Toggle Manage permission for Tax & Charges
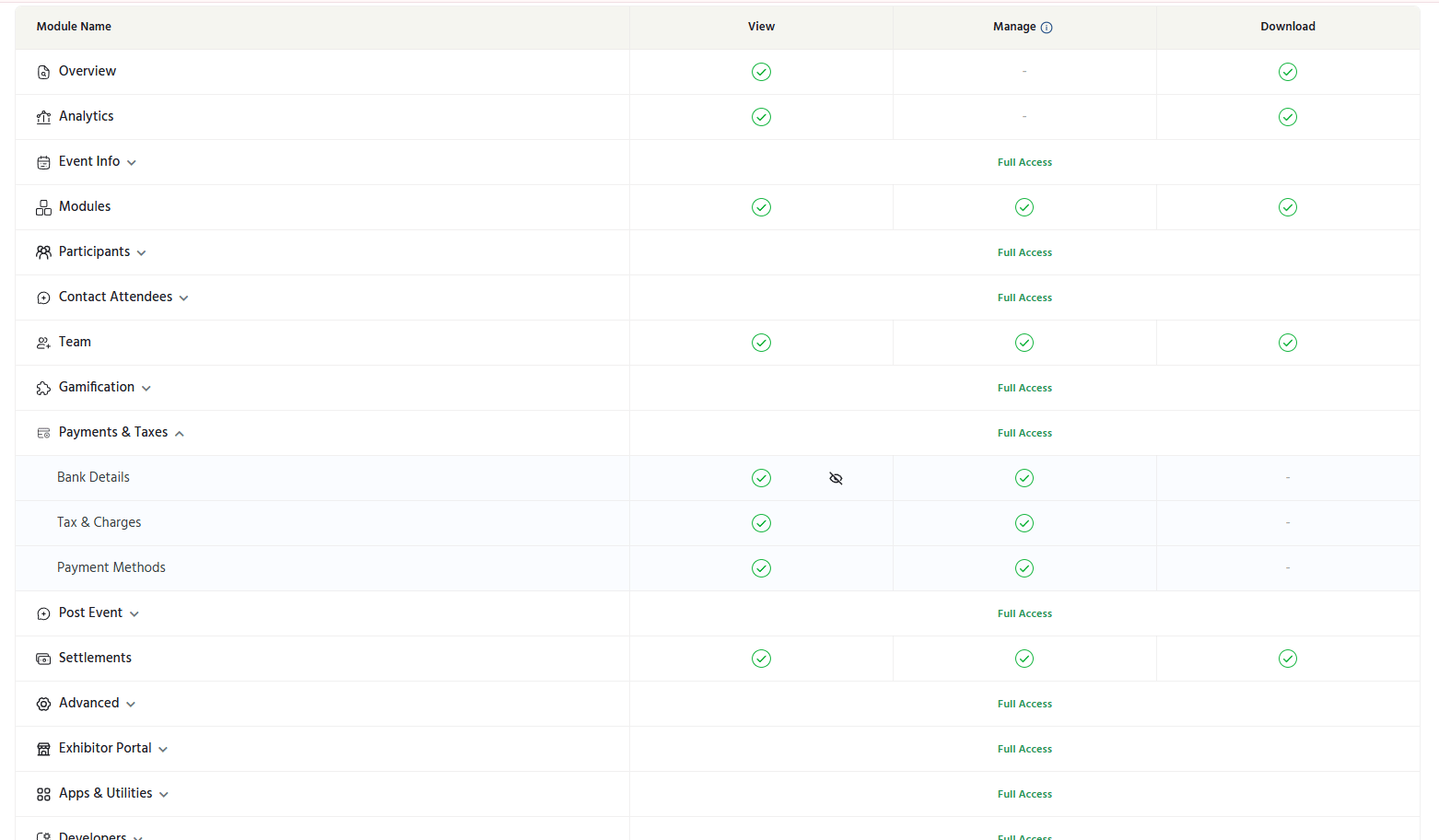The width and height of the screenshot is (1439, 840). coord(1024,523)
